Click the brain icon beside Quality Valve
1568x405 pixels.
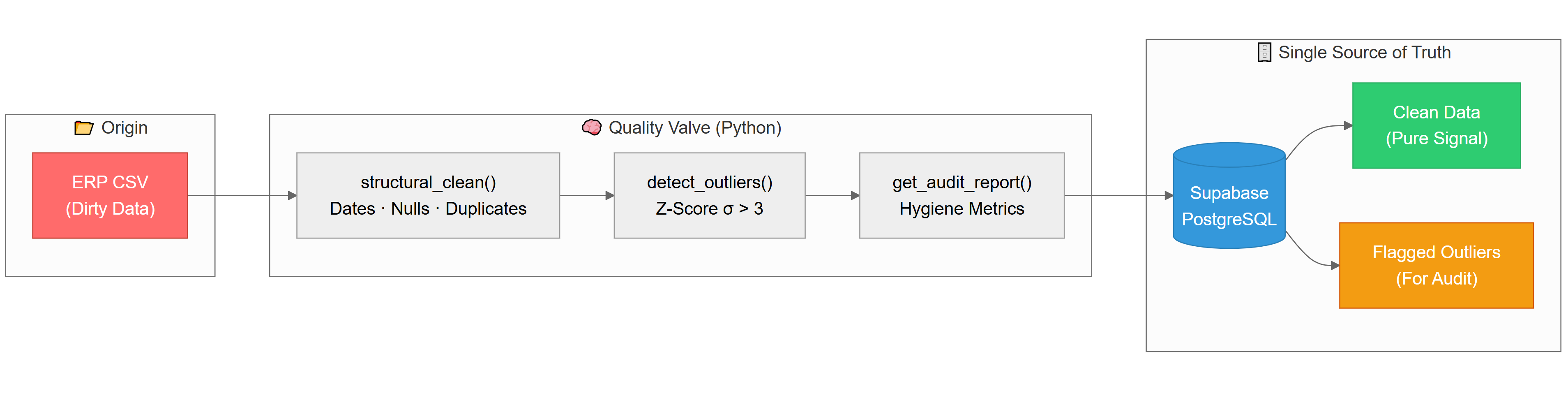tap(591, 127)
